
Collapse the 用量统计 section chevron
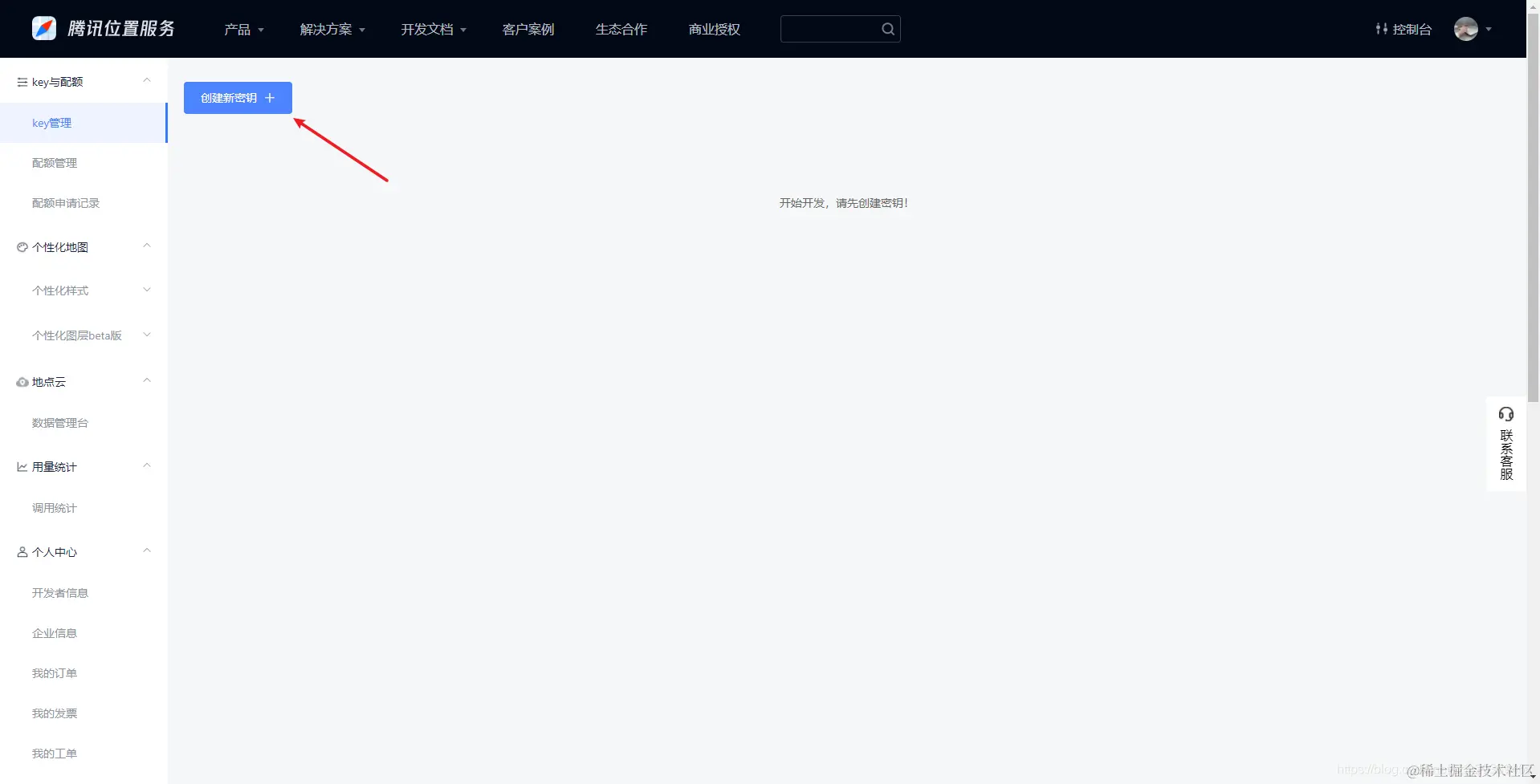pyautogui.click(x=147, y=465)
